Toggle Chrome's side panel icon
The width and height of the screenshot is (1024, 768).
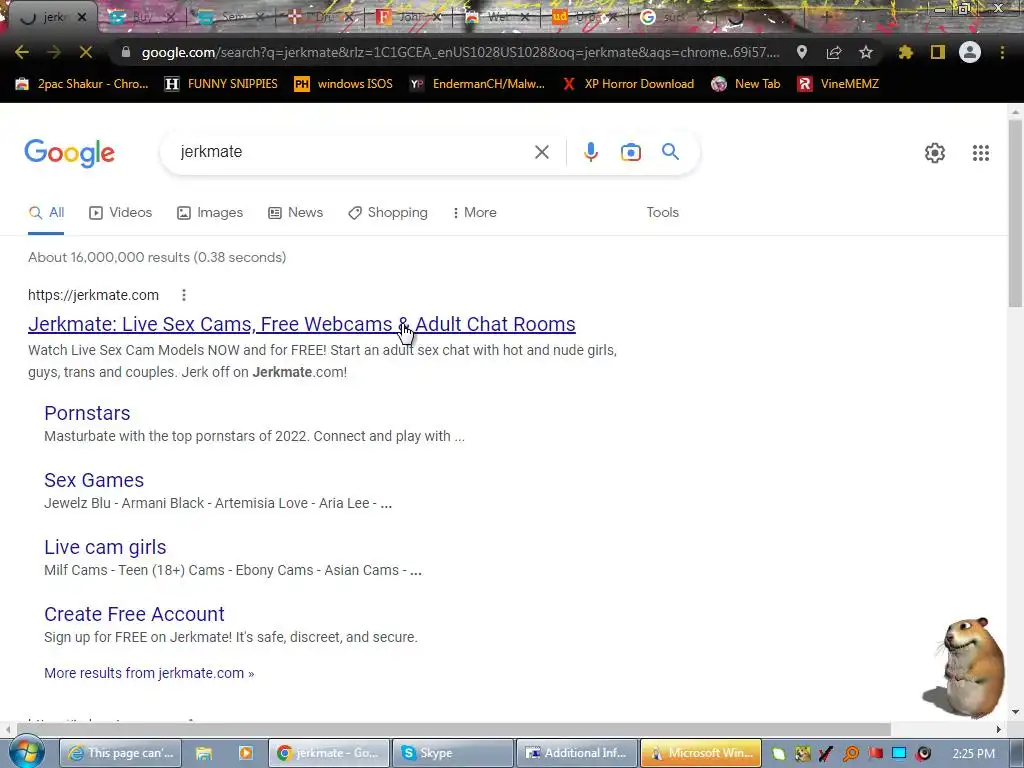click(x=938, y=52)
